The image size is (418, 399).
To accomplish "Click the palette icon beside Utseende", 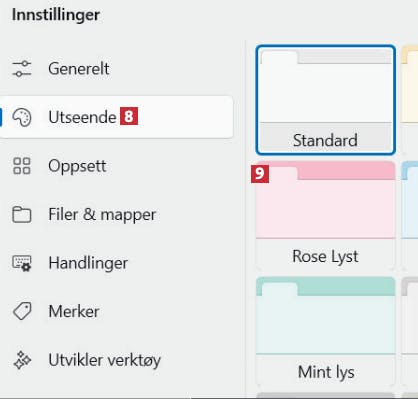I will (22, 117).
